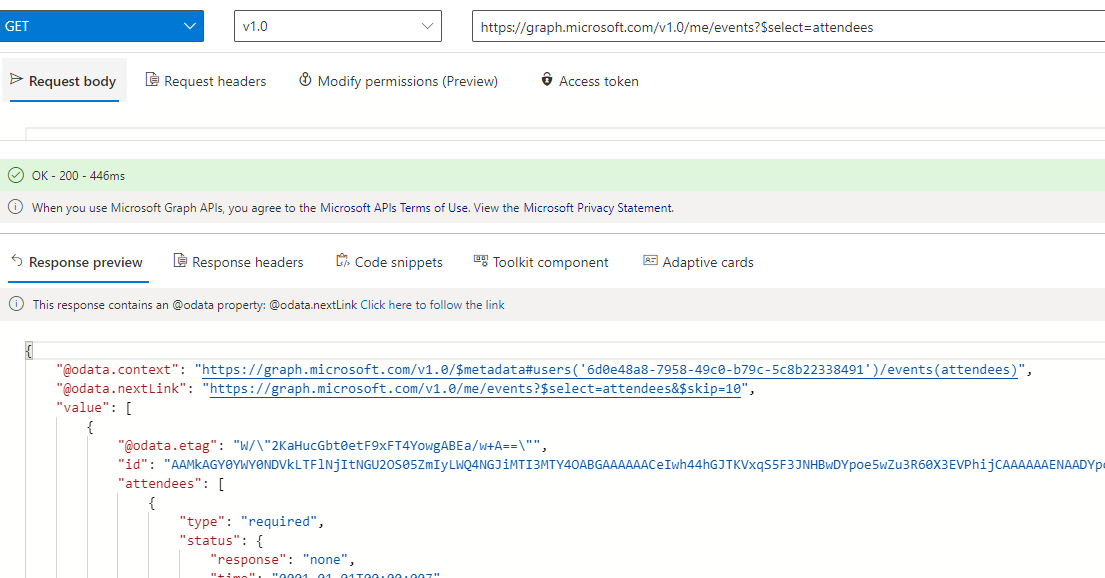Switch to the Response preview tab
1105x578 pixels.
click(78, 262)
